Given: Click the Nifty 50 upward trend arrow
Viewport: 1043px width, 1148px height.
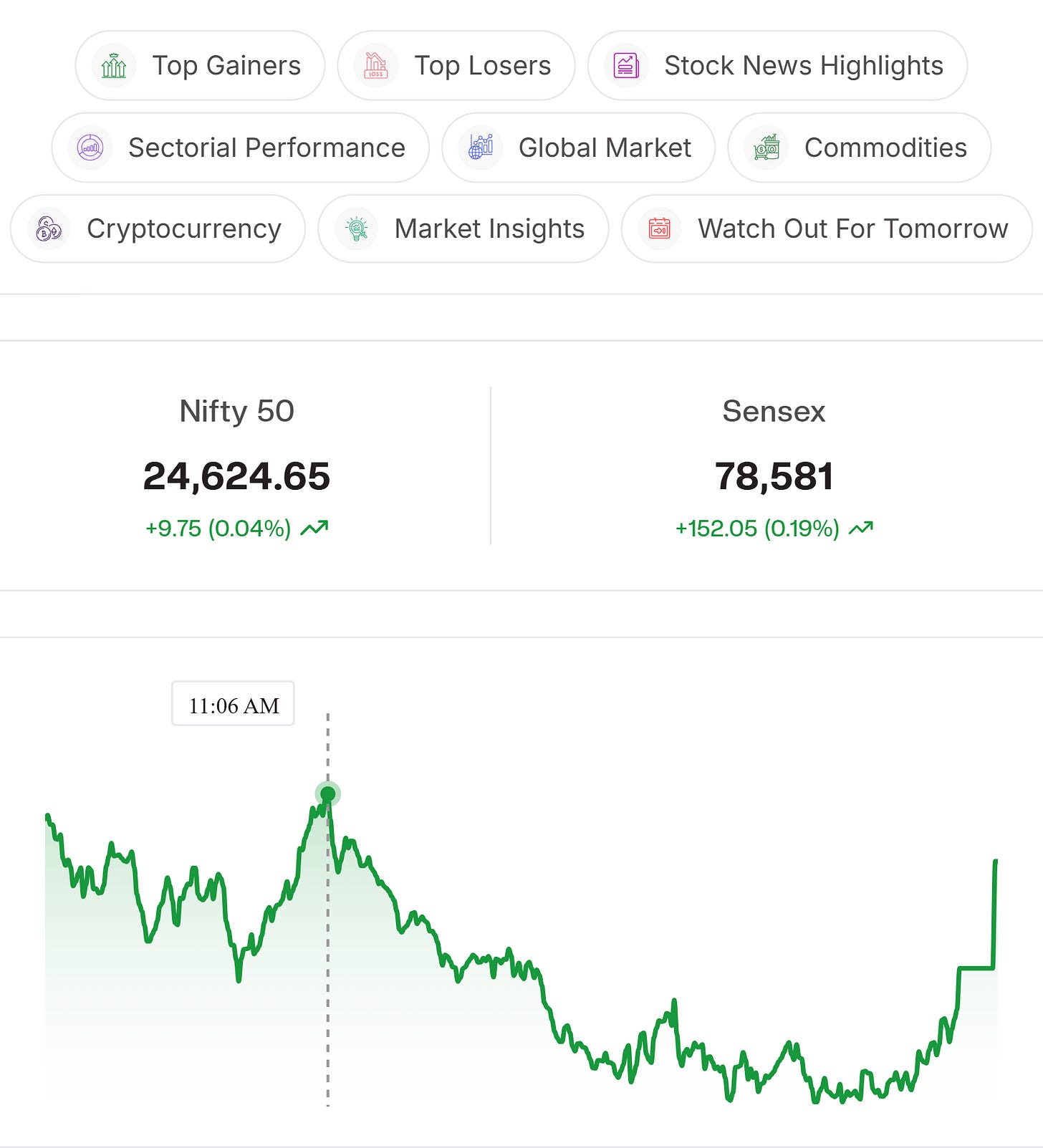Looking at the screenshot, I should (x=314, y=529).
